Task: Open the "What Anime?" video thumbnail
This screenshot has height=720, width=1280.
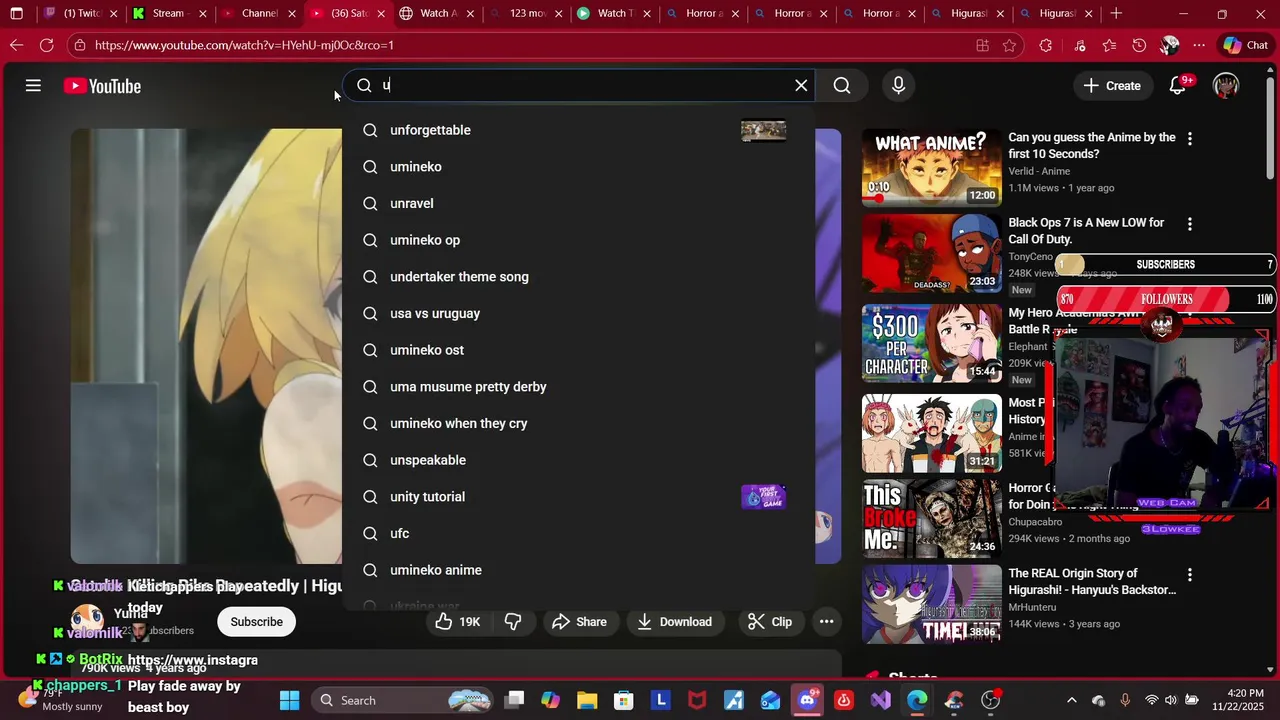Action: click(x=931, y=167)
